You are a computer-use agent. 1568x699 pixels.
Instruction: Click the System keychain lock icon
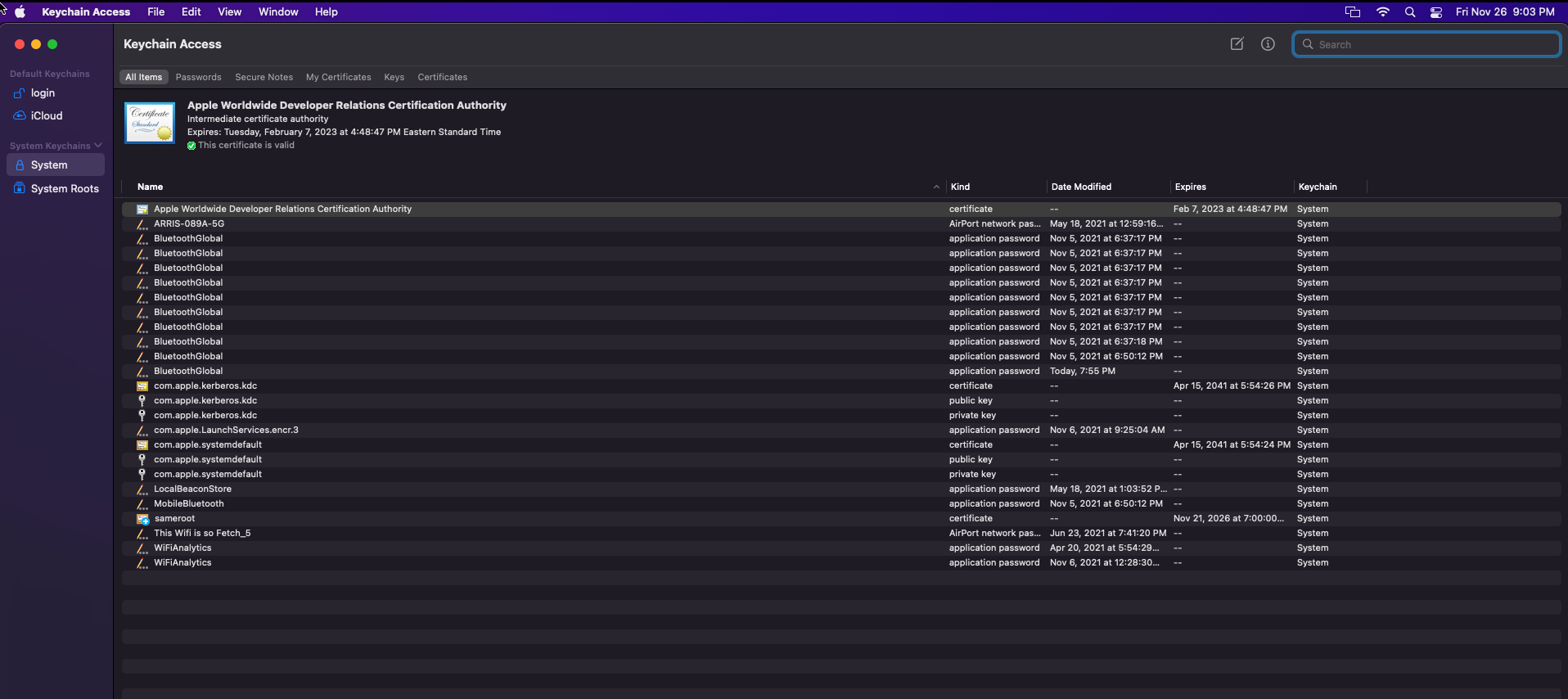tap(20, 165)
